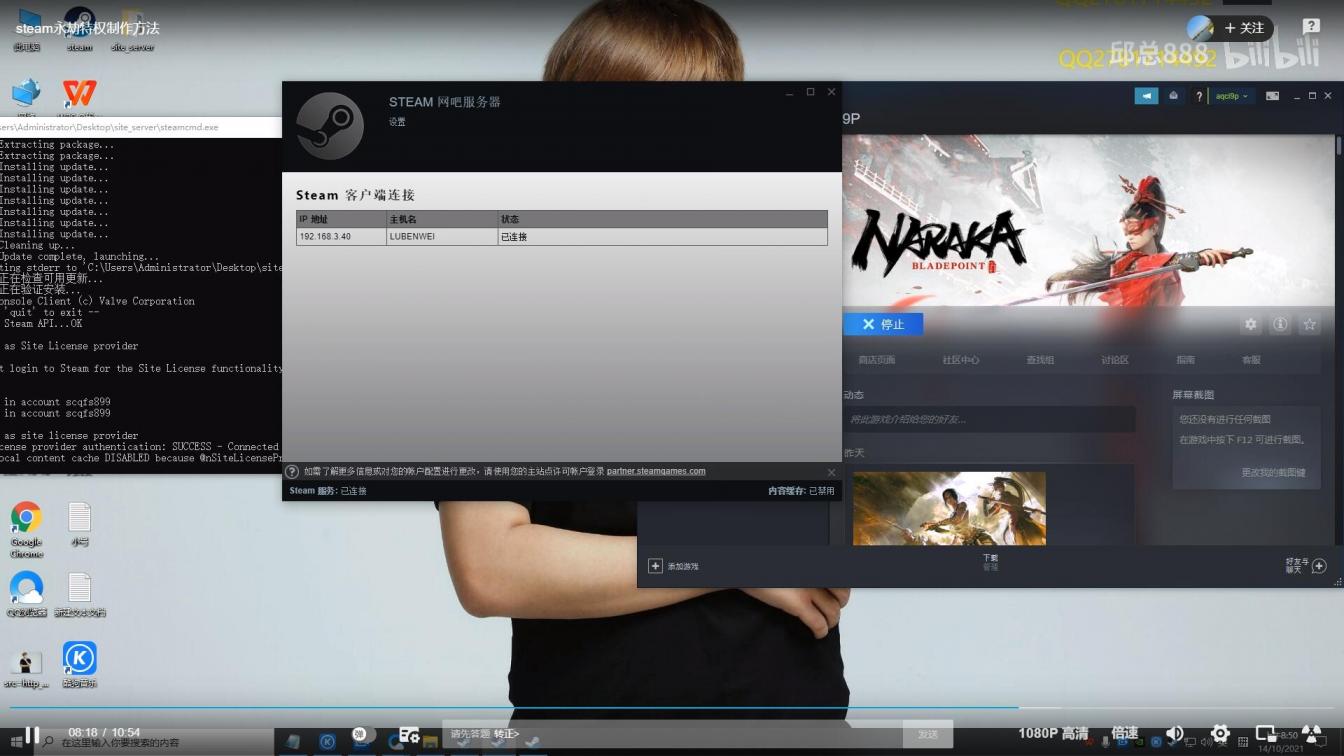1344x756 pixels.
Task: Pause the video with the player pause button
Action: click(x=32, y=735)
